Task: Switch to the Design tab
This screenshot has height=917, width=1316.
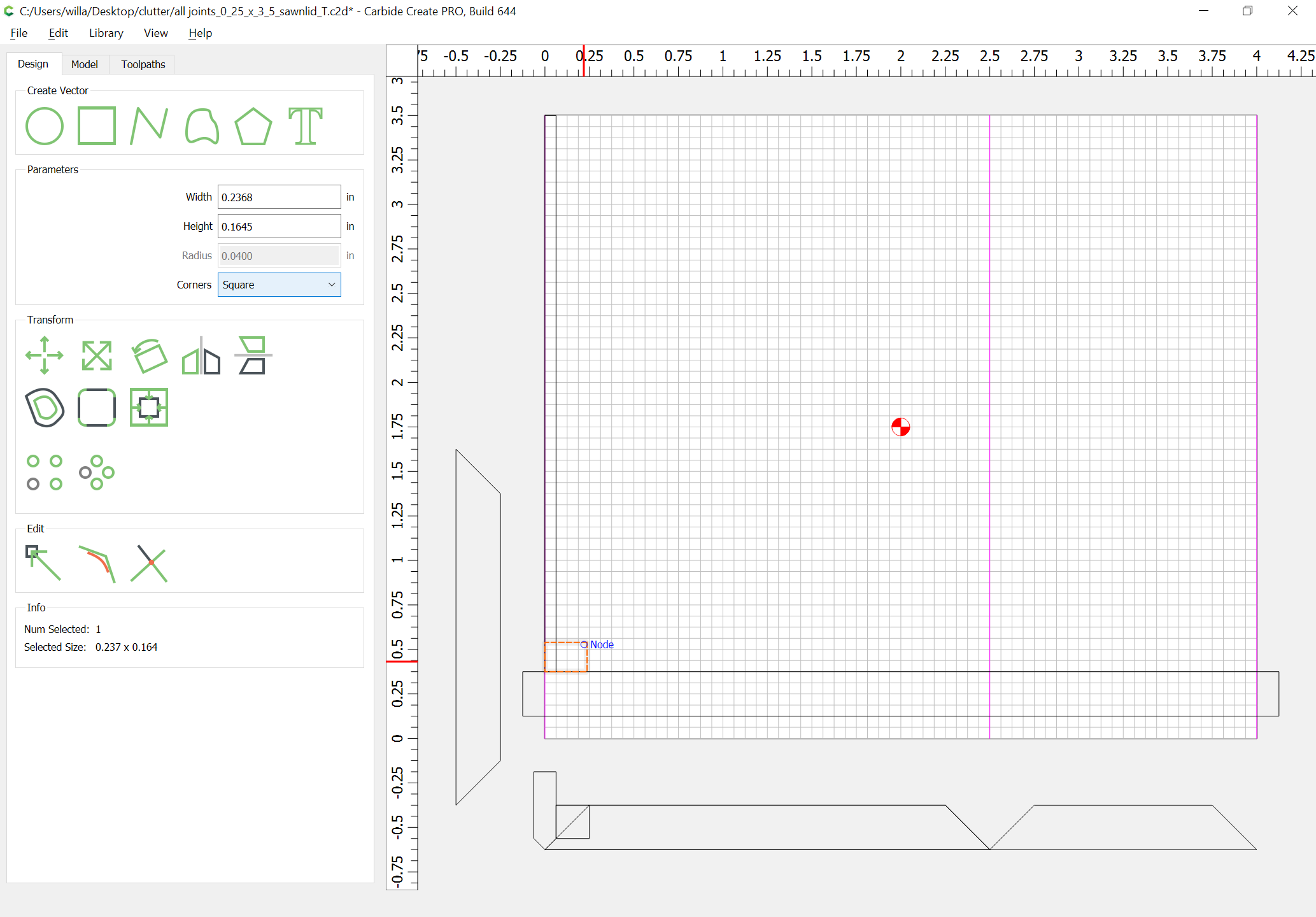Action: (33, 64)
